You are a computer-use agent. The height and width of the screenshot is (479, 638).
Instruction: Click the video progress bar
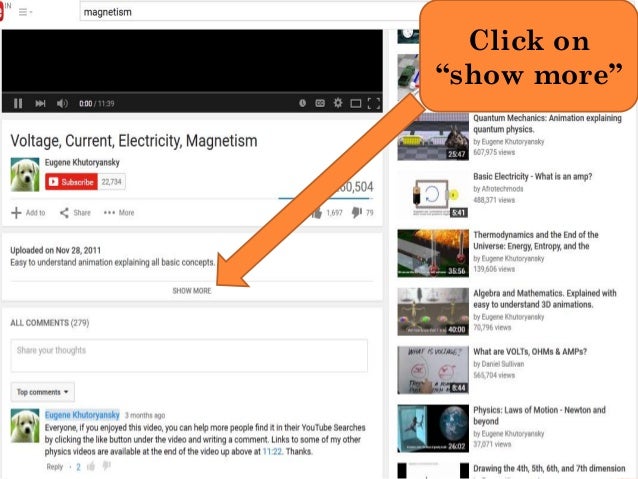tap(192, 93)
